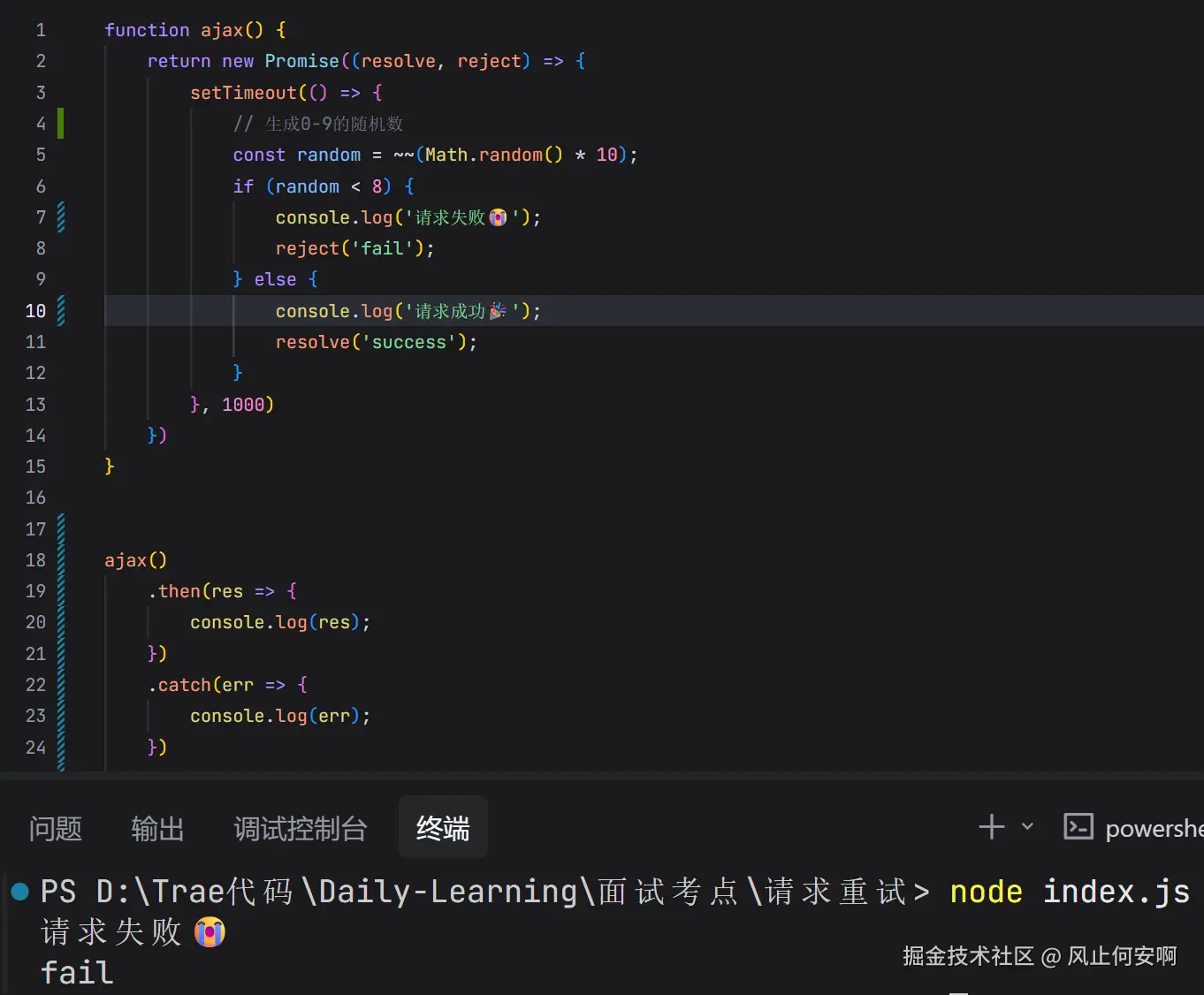Viewport: 1204px width, 995px height.
Task: Show the 调试控制台 tab
Action: click(x=301, y=828)
